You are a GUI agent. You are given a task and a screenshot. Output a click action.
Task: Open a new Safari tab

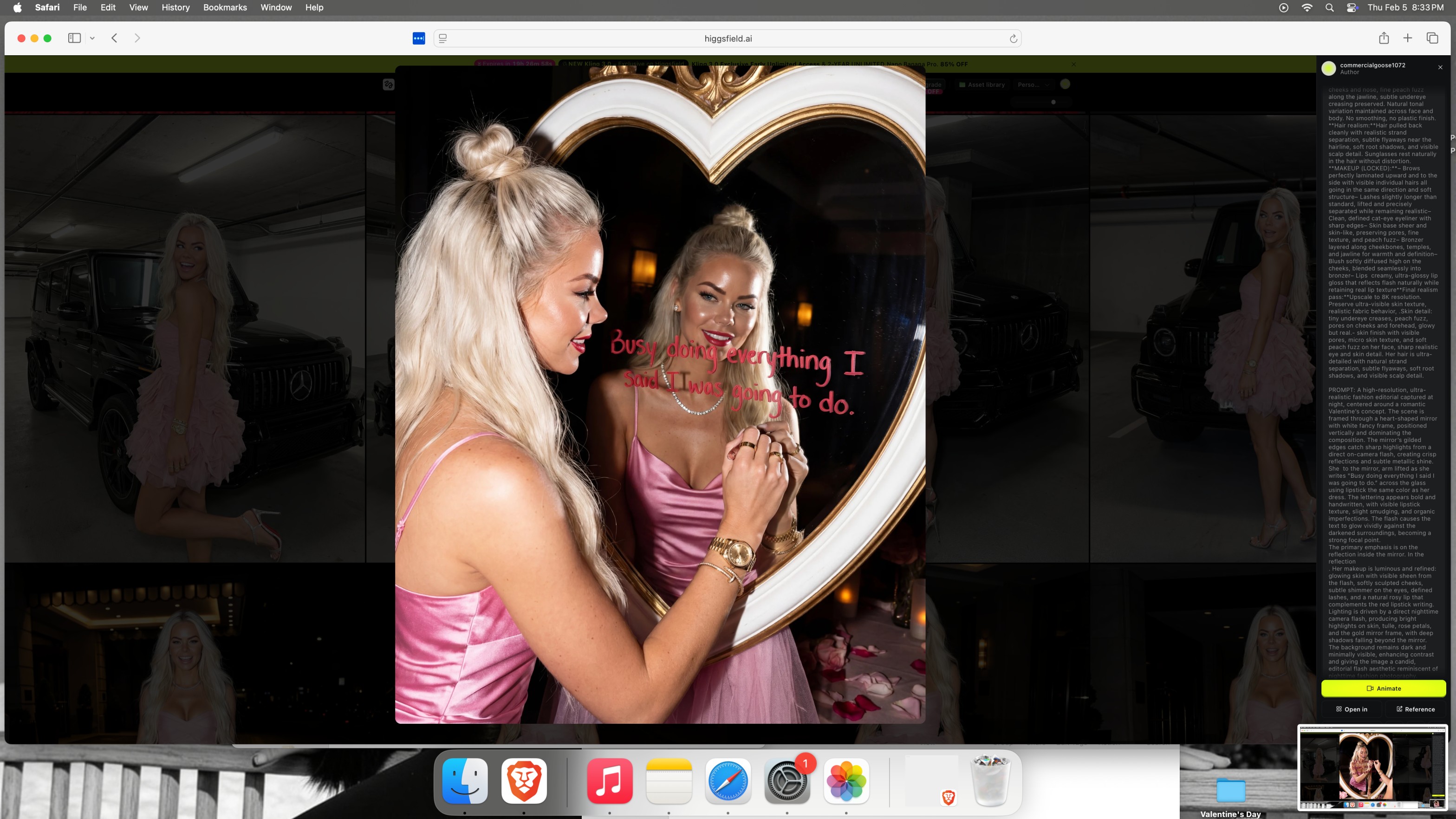tap(1407, 38)
